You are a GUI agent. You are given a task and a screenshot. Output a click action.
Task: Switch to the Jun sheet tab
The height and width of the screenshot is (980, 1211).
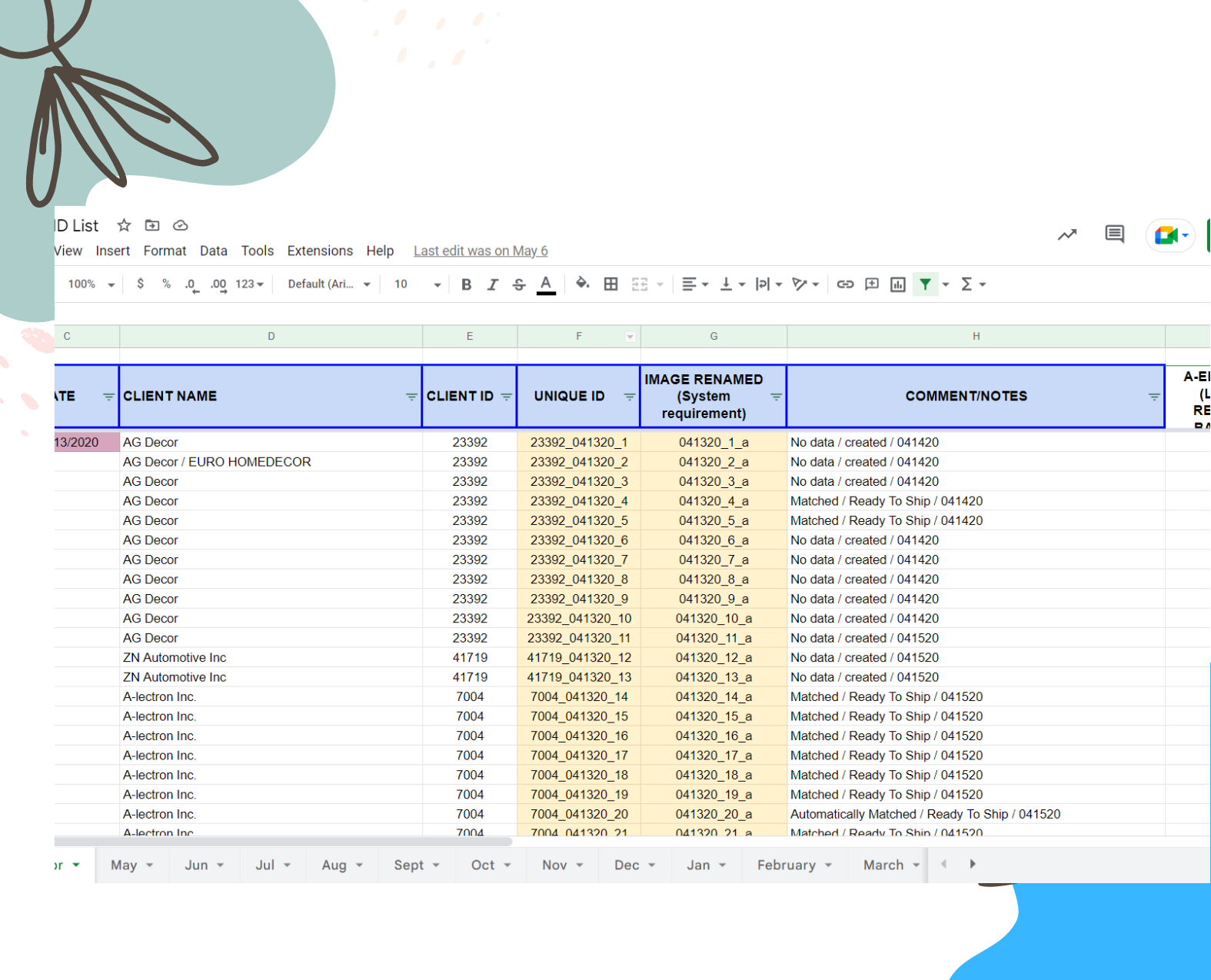coord(205,865)
